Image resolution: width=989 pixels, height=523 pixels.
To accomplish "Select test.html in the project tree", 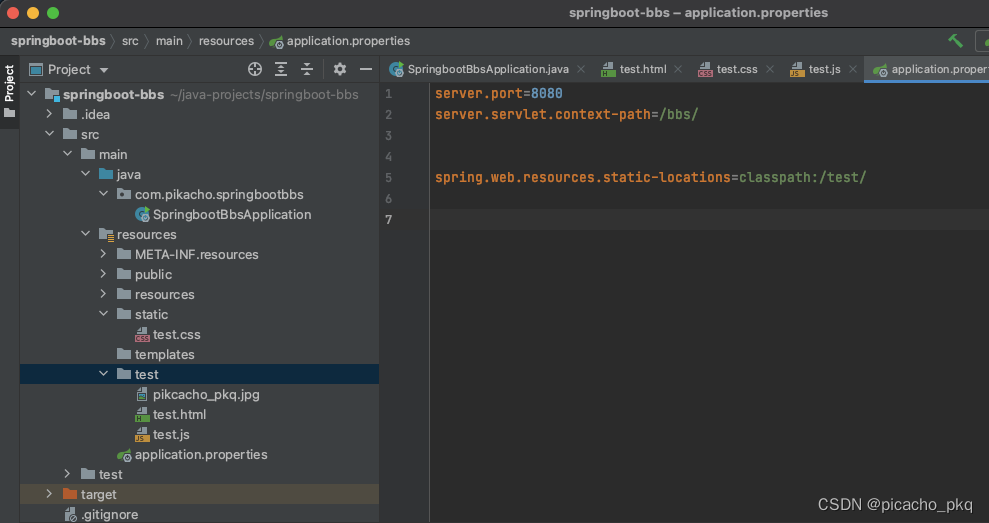I will pos(179,414).
